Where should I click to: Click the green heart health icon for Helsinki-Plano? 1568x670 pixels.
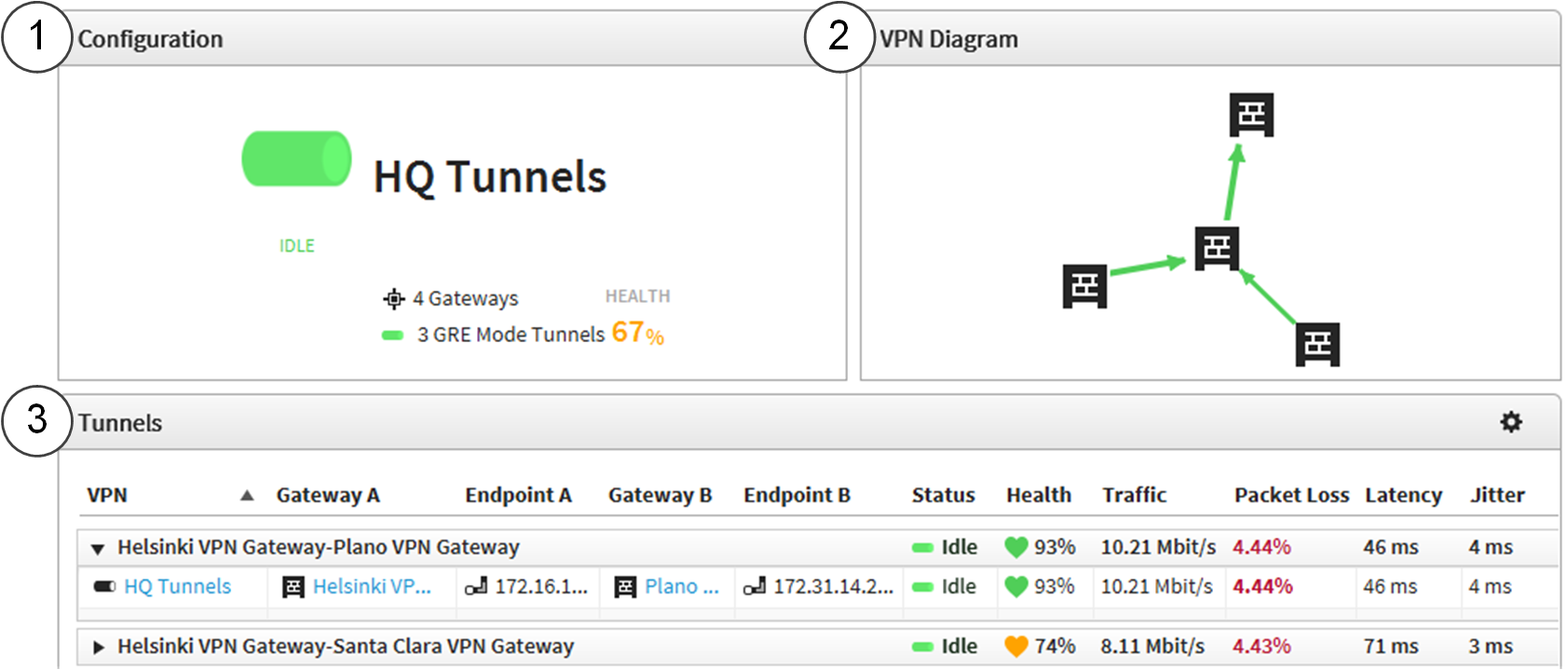point(1016,547)
